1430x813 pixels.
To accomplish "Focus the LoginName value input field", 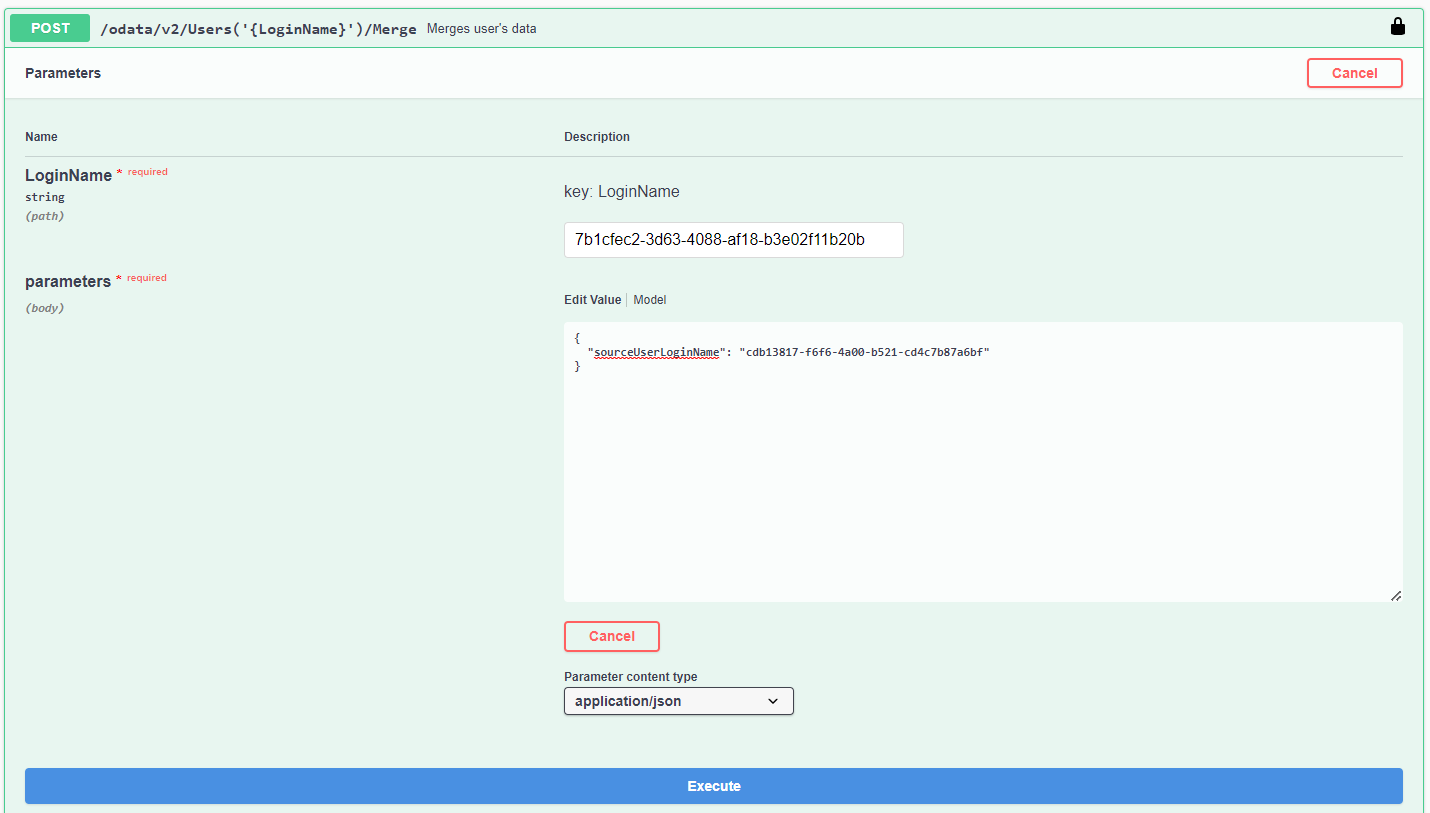I will (733, 240).
